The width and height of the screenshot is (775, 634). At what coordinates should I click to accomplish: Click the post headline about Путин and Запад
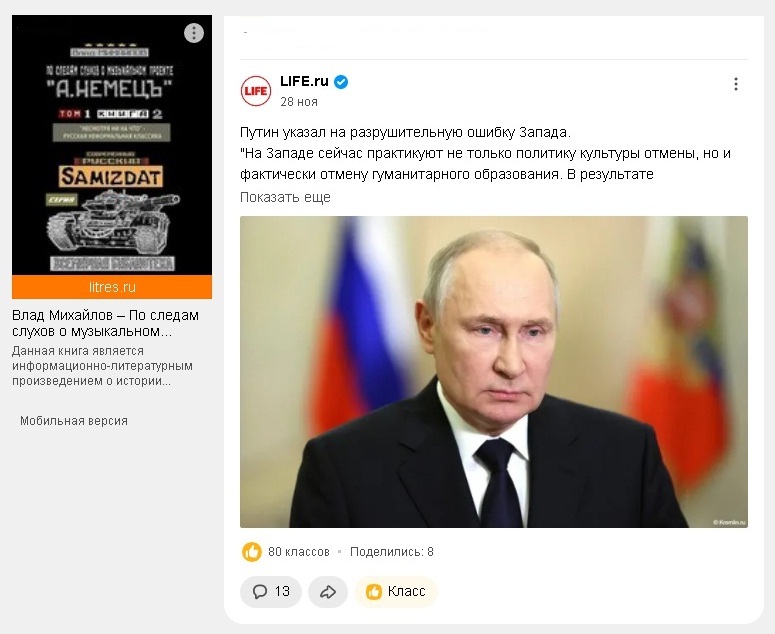405,132
